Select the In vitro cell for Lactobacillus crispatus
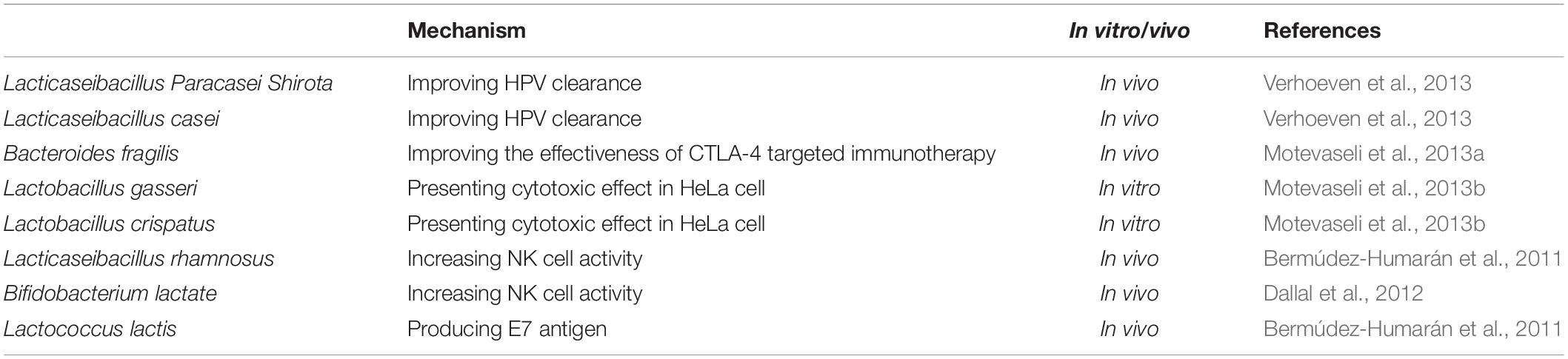Screen dimensions: 1568x359 1129,224
